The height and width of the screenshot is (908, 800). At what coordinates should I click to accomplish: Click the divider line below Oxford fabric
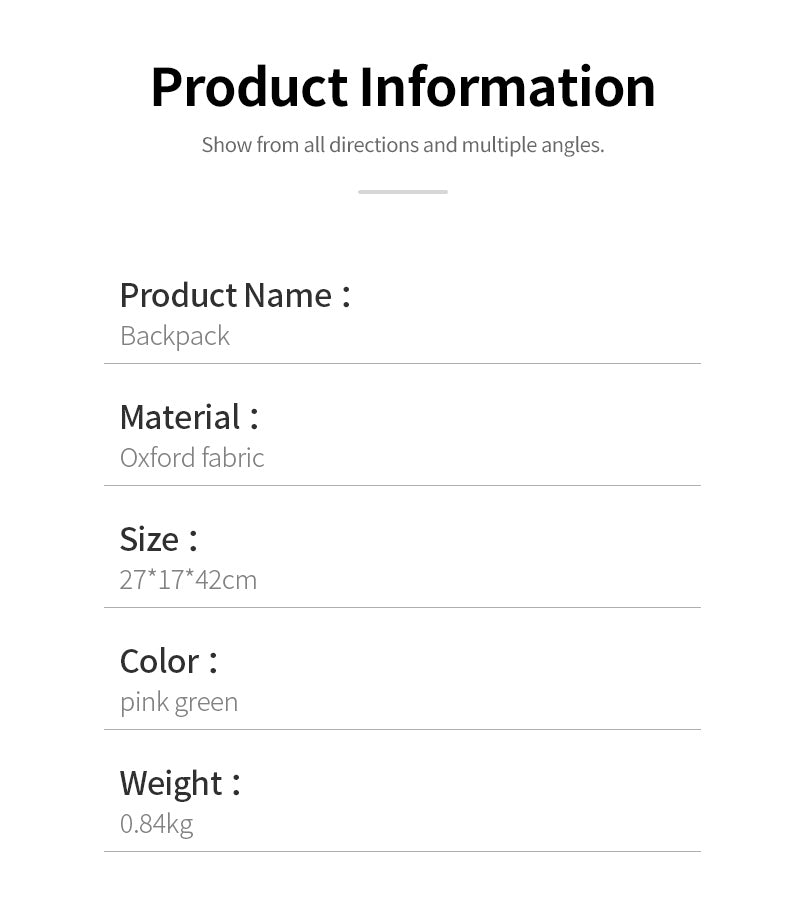(x=402, y=485)
